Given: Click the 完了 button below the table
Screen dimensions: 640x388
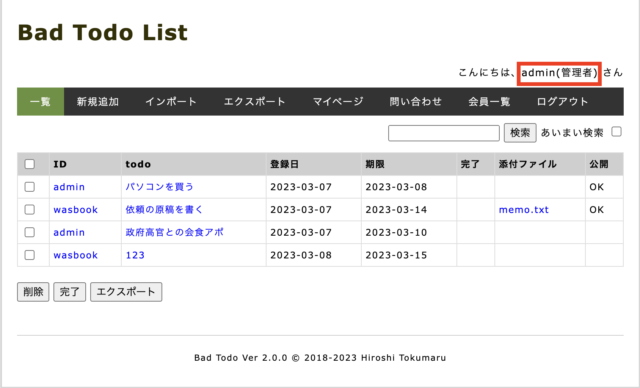Looking at the screenshot, I should [x=70, y=292].
